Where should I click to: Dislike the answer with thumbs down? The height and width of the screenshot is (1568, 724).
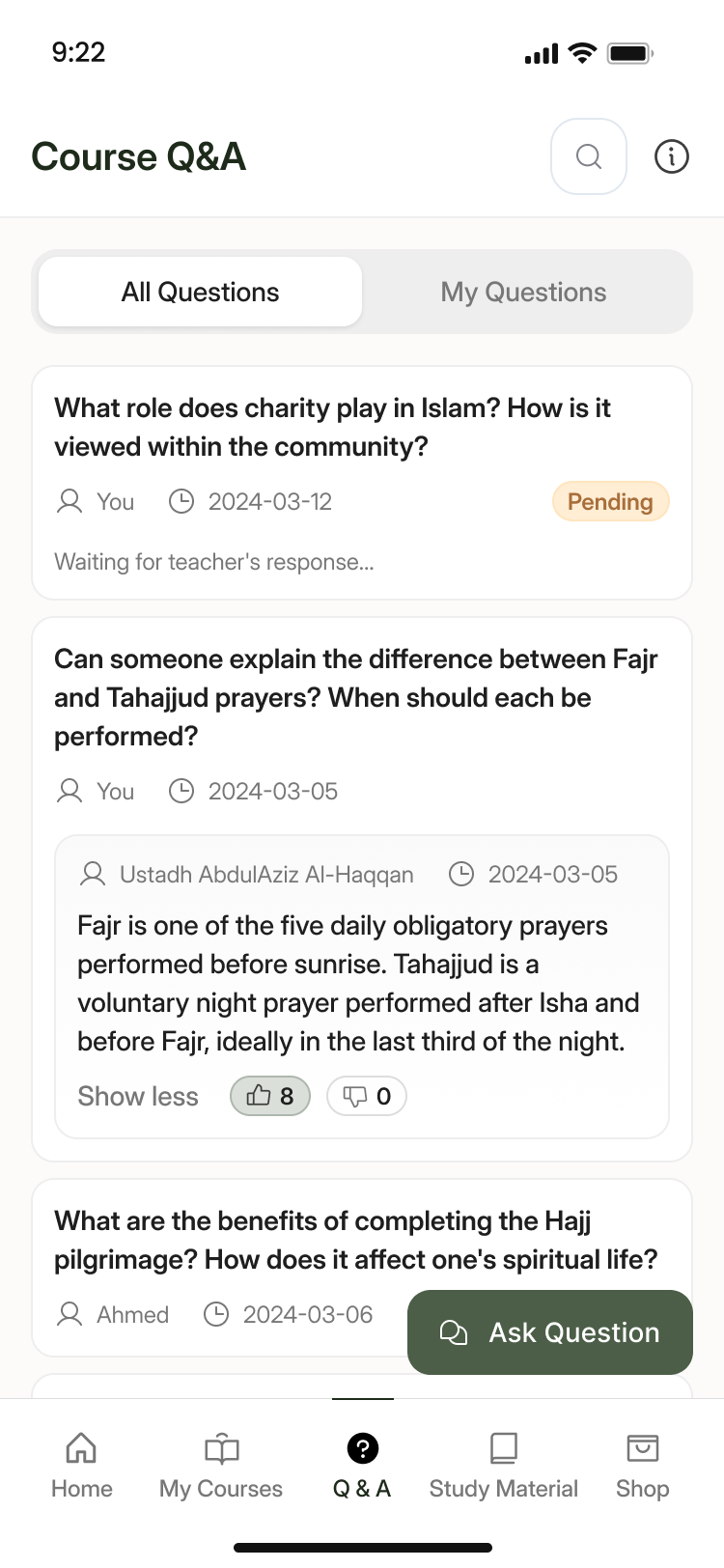pos(367,1096)
